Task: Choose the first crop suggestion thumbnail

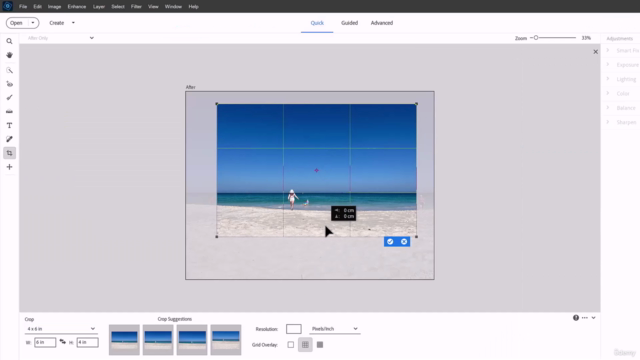Action: click(x=124, y=340)
